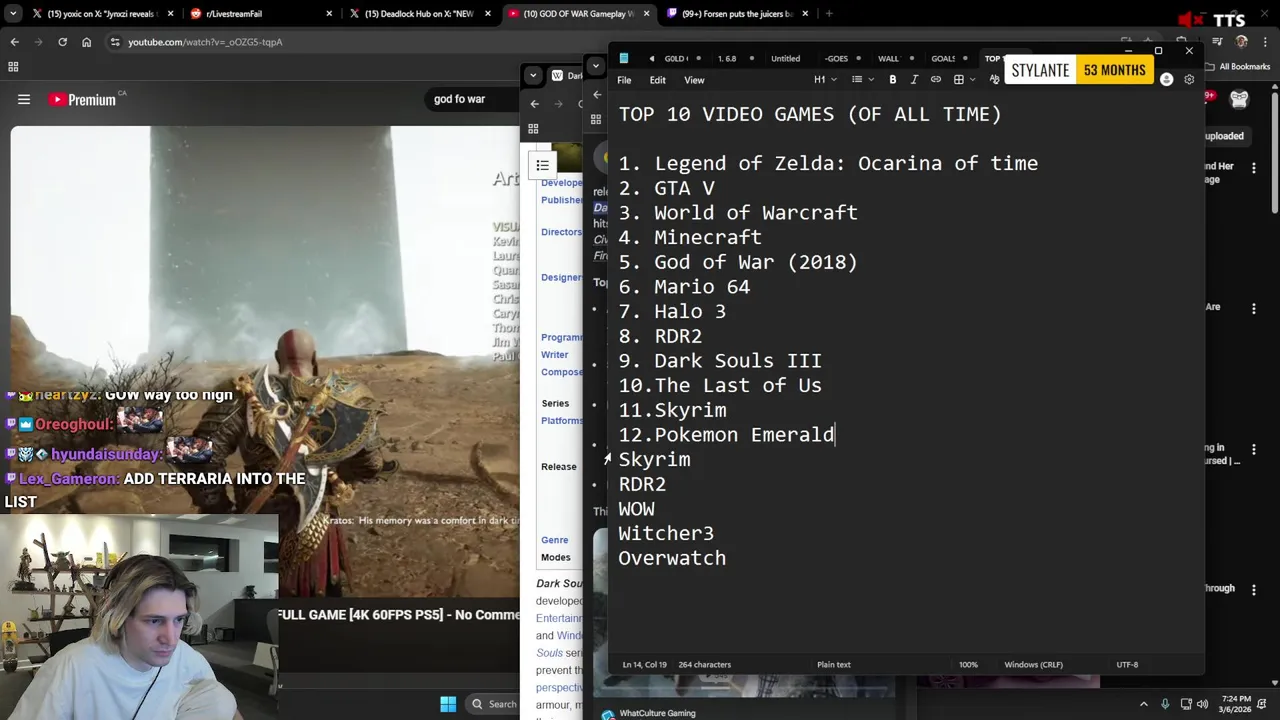Switch to the 1.6.8 Notepad tab
The image size is (1280, 720).
point(727,58)
